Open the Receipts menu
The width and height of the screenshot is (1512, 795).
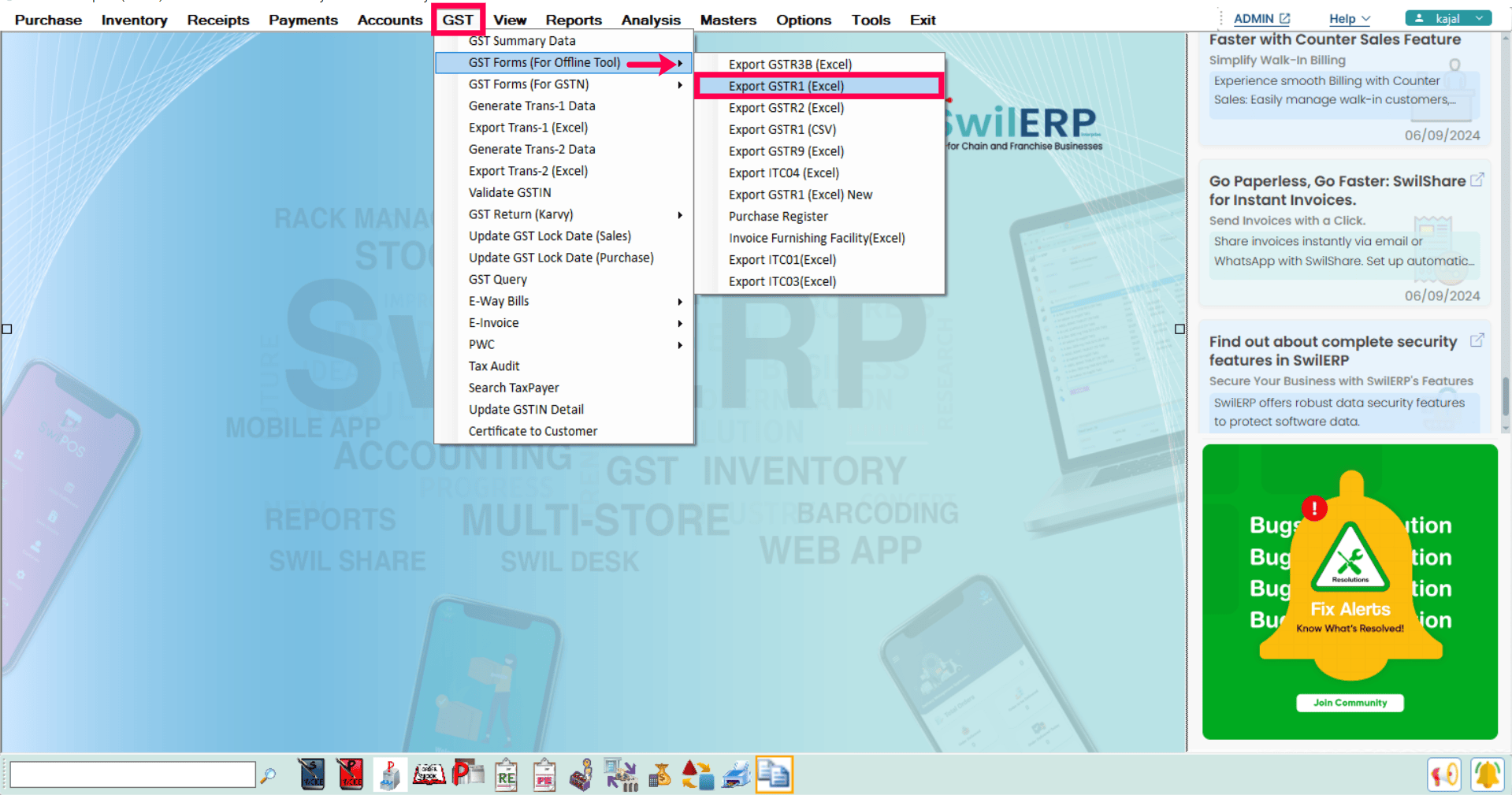point(218,20)
